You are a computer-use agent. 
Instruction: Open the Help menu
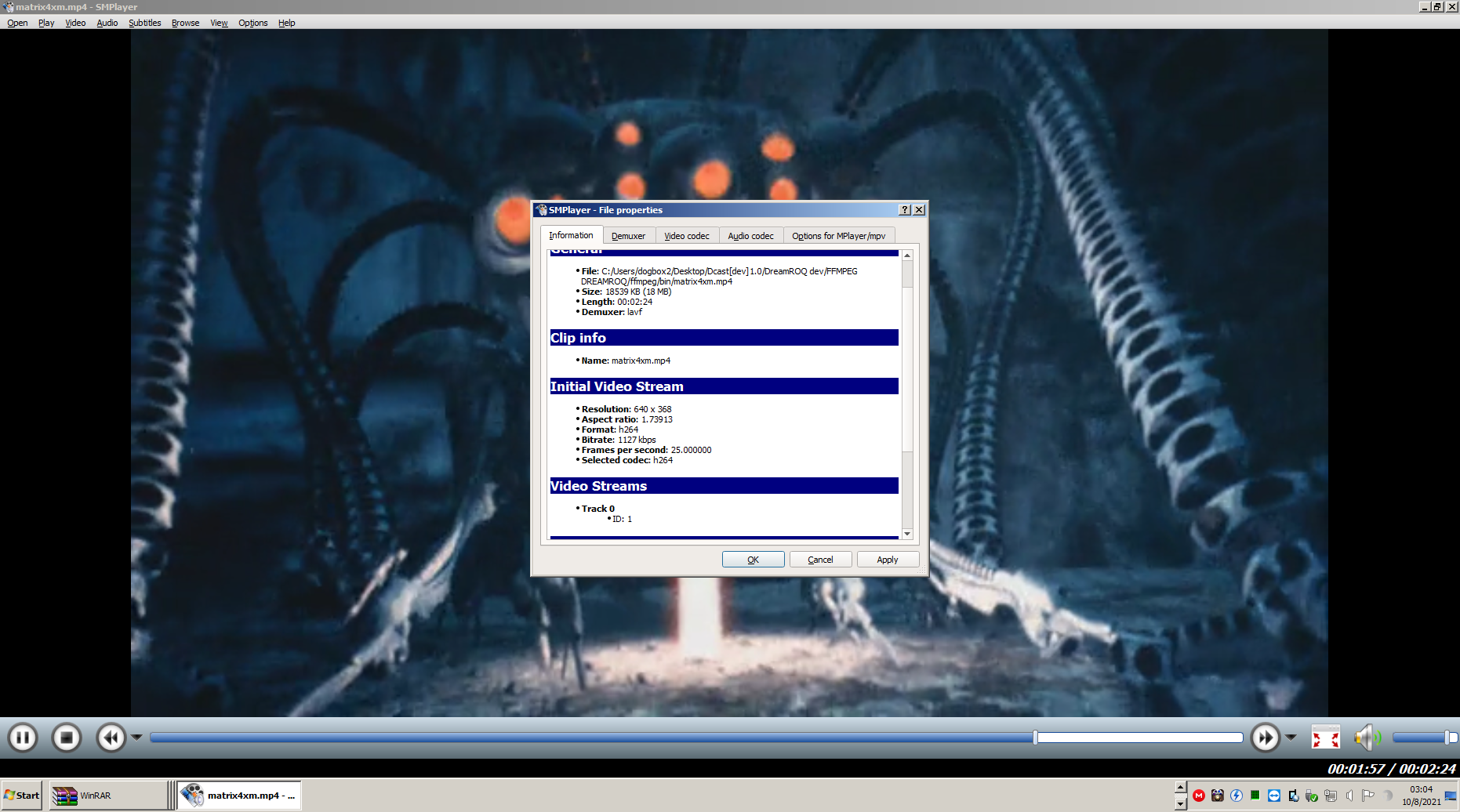287,23
